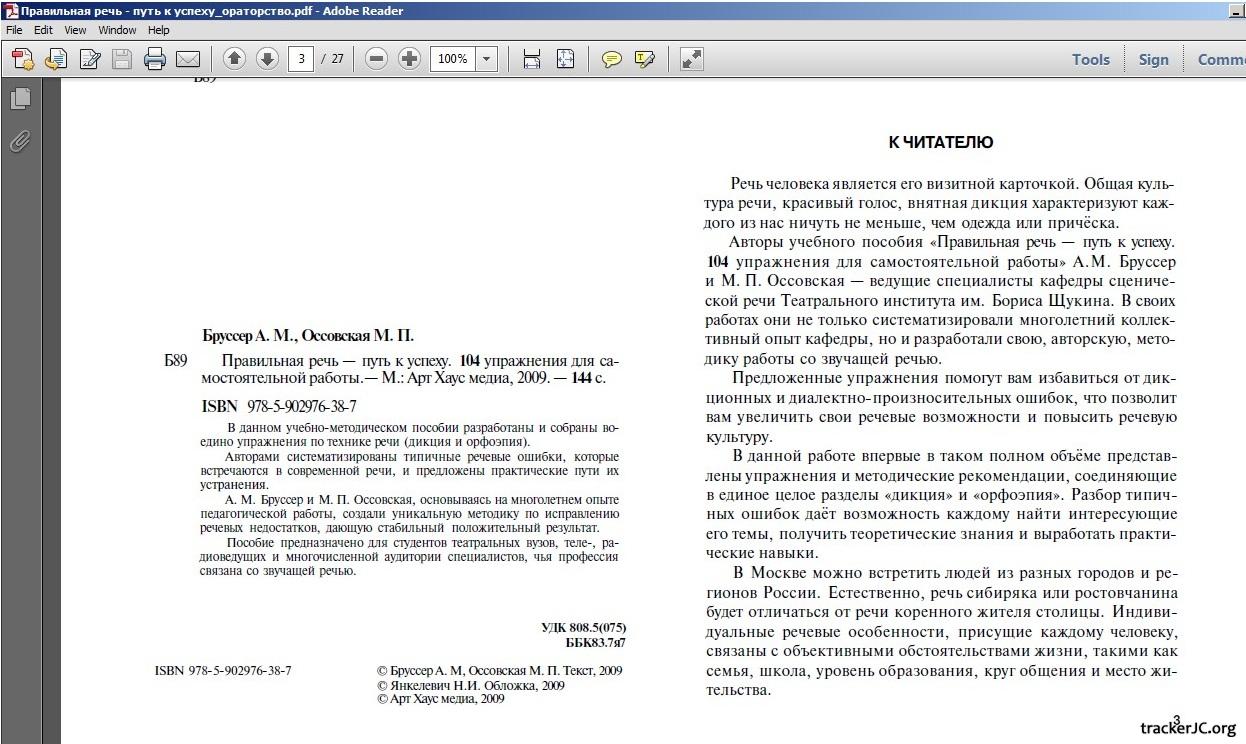Send the file by email icon
This screenshot has height=744, width=1246.
(187, 59)
